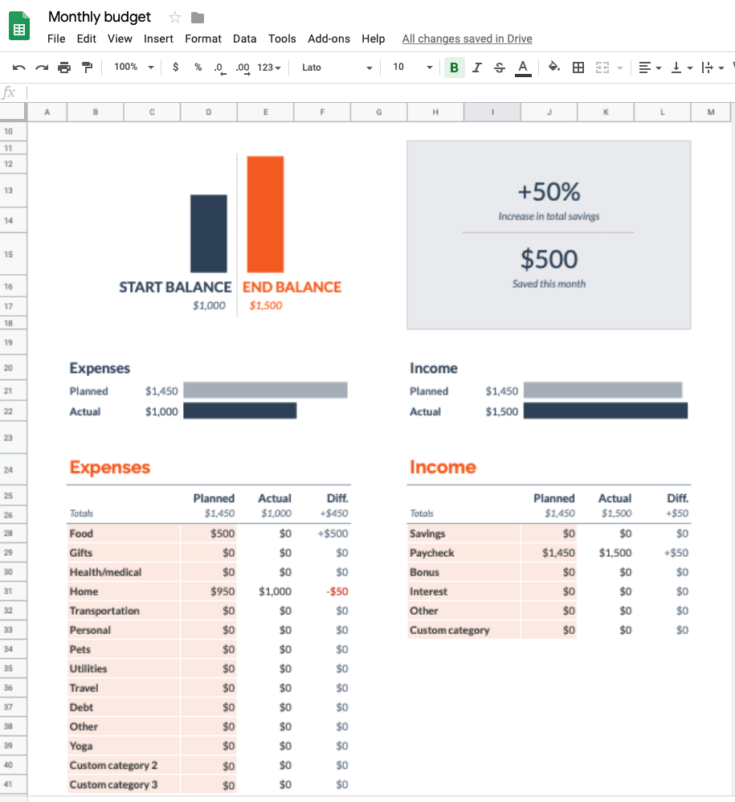Click the select-all corner box

[13, 112]
